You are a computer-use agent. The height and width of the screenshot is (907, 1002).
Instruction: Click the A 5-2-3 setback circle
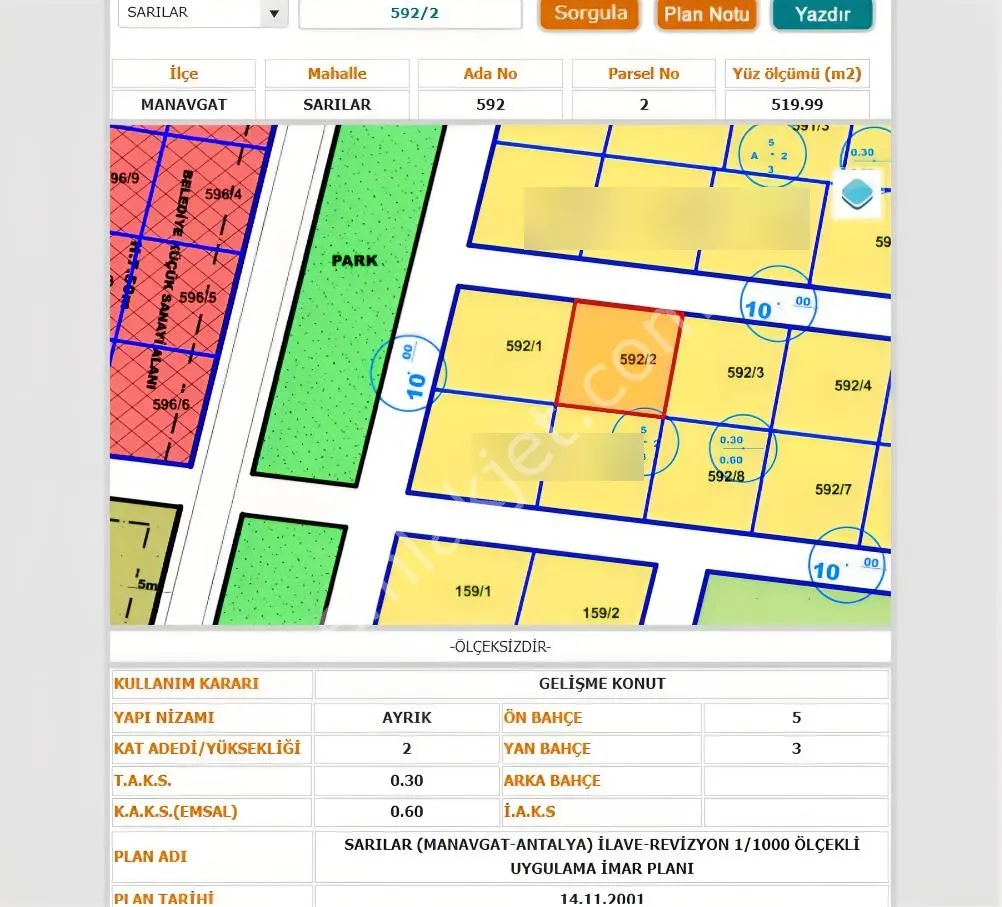(x=772, y=154)
